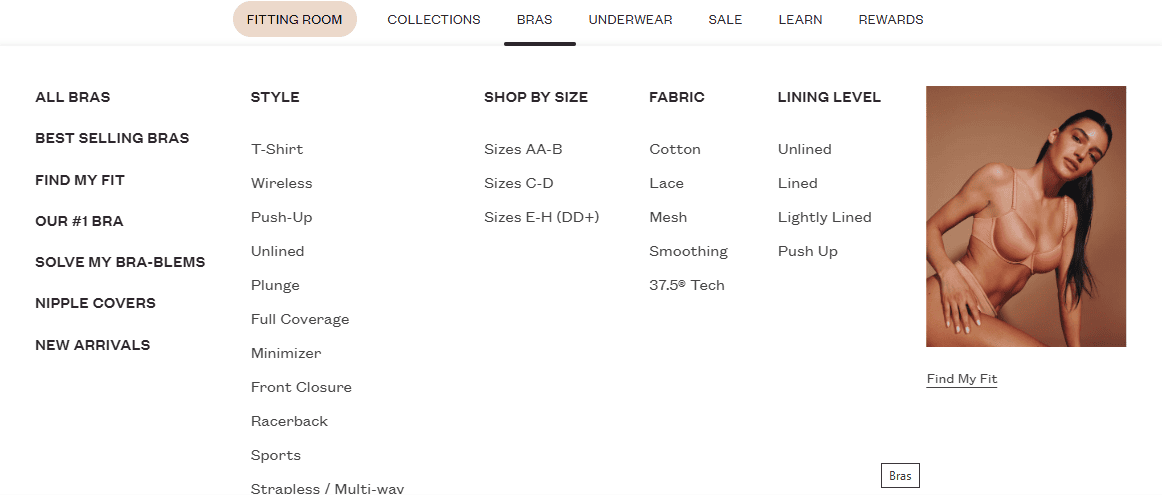Click the All Bras link
The height and width of the screenshot is (495, 1162).
[73, 97]
